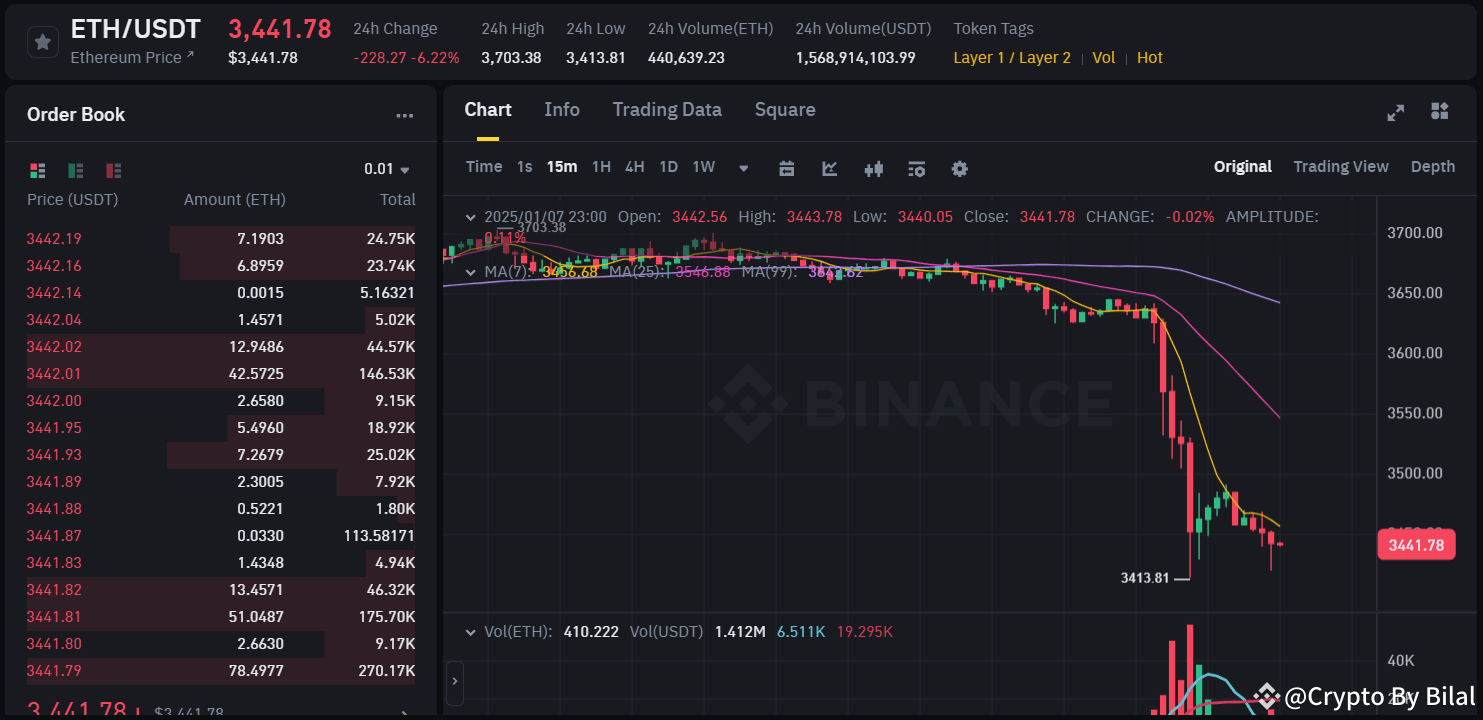Open the Vol token tag
The height and width of the screenshot is (720, 1483).
1104,58
